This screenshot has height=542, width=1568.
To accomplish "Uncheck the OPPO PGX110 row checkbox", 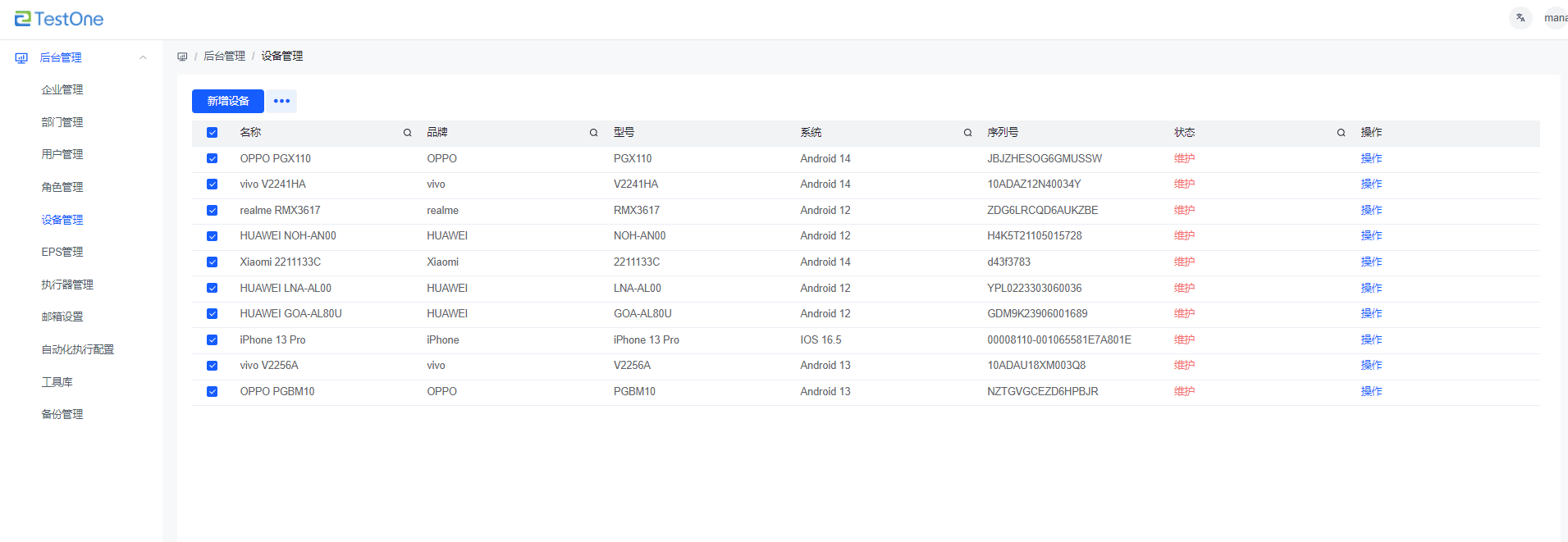I will coord(212,158).
